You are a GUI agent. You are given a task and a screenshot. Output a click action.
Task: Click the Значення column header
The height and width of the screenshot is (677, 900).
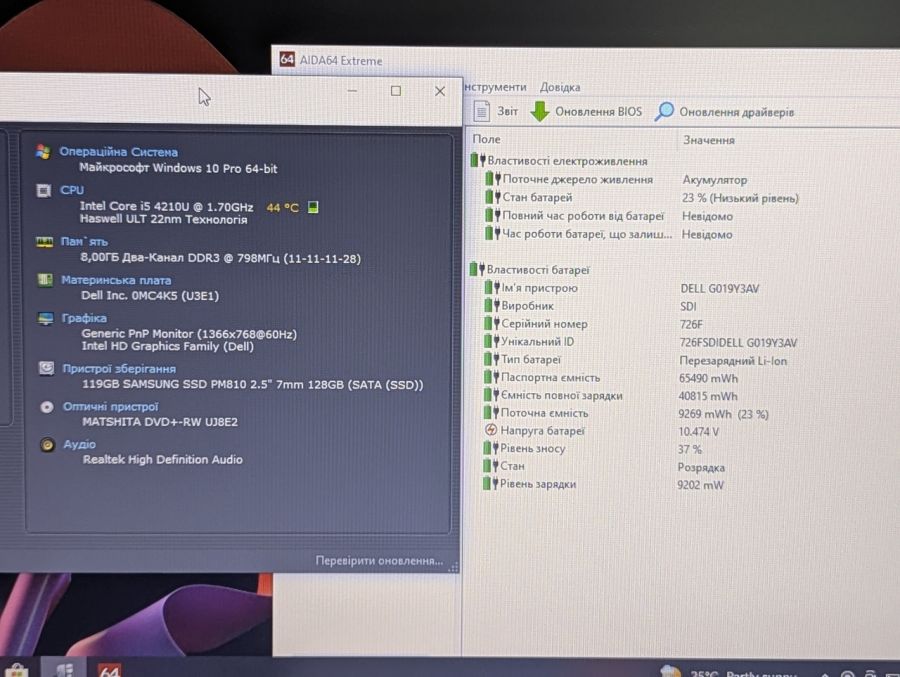(x=708, y=140)
